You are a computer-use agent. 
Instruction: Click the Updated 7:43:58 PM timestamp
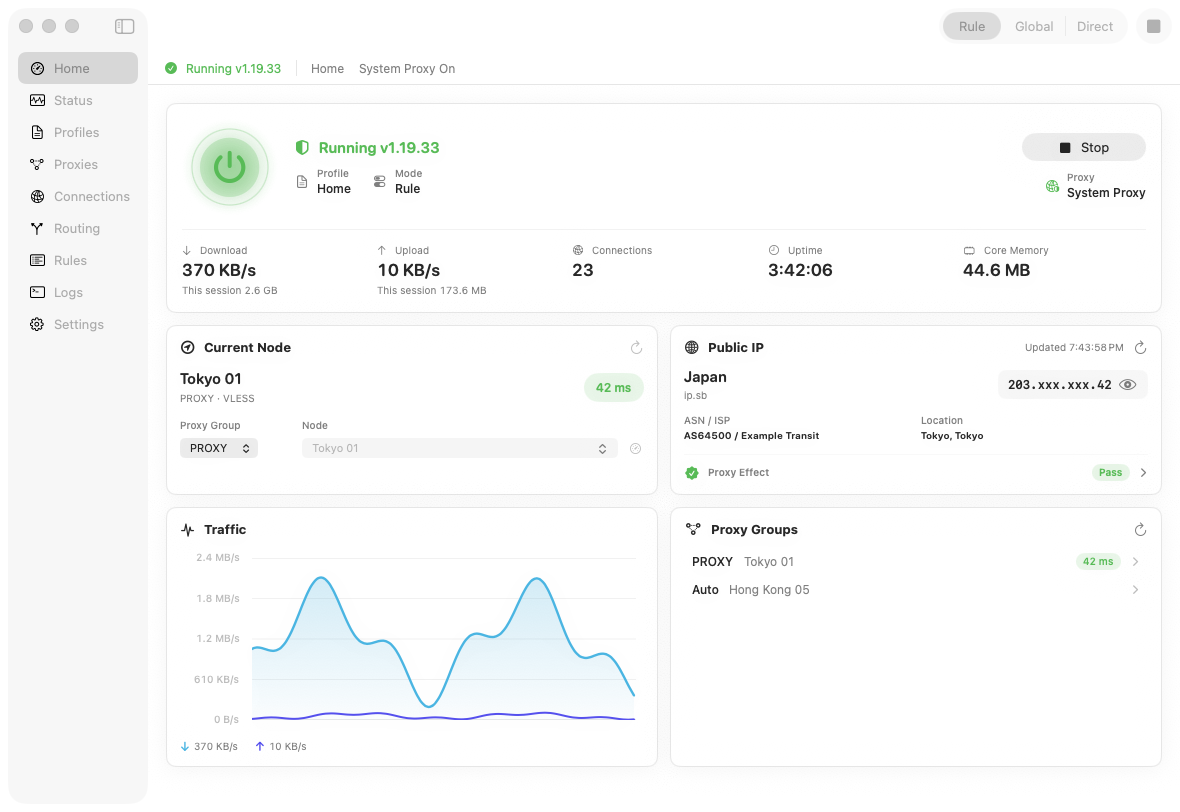(x=1074, y=348)
